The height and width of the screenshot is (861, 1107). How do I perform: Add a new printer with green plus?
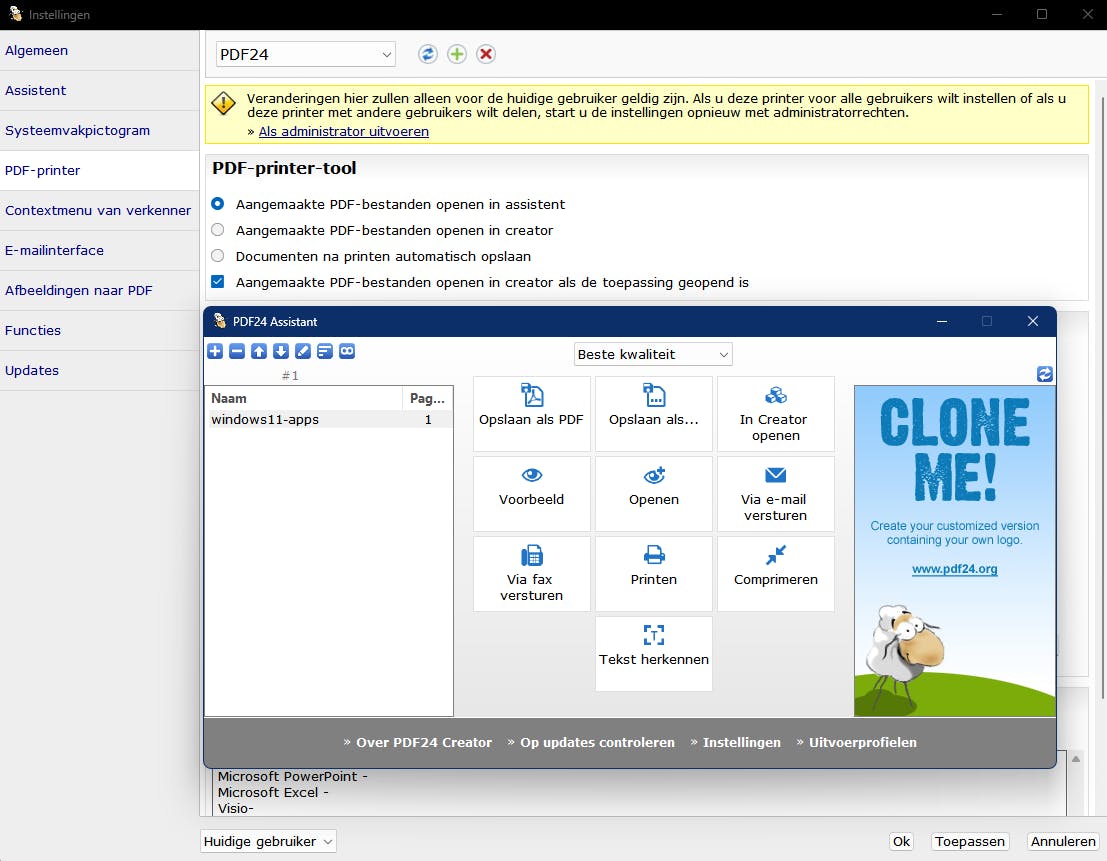click(457, 54)
